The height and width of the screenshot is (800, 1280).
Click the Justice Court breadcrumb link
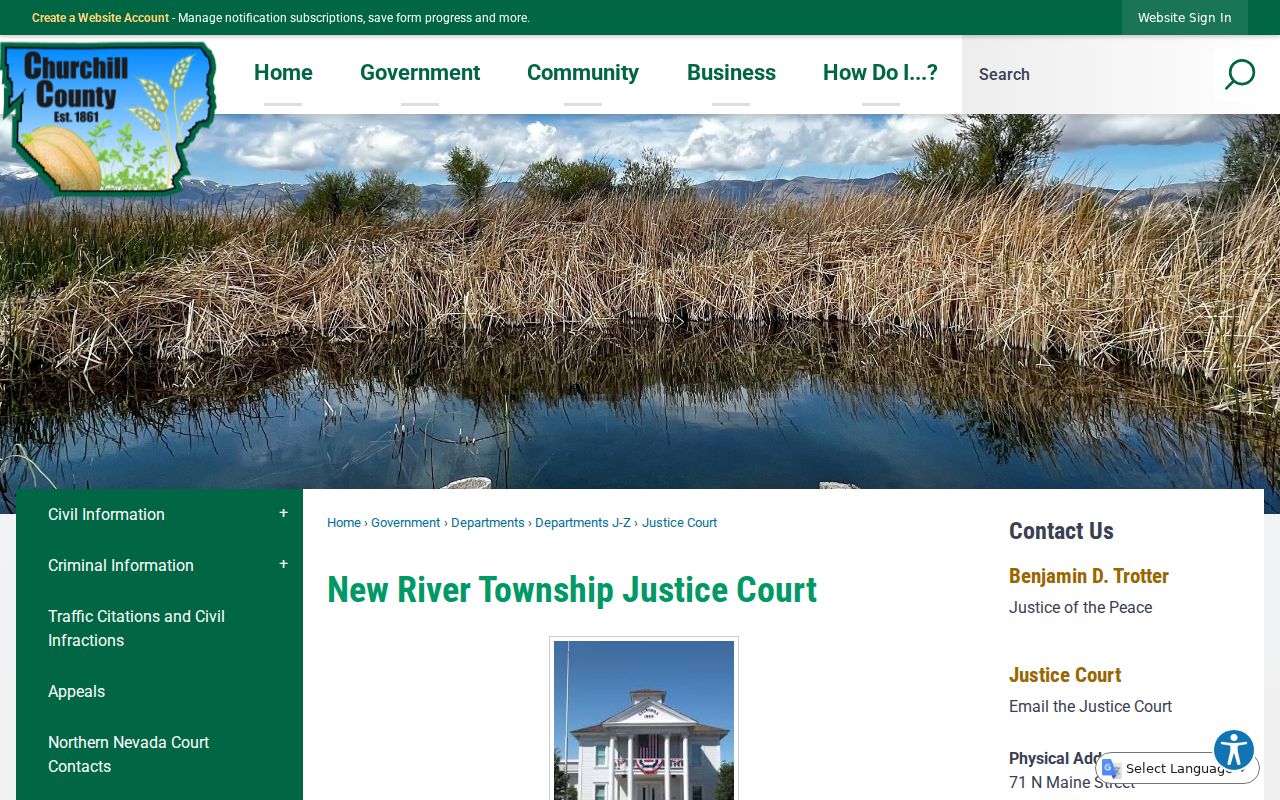679,523
